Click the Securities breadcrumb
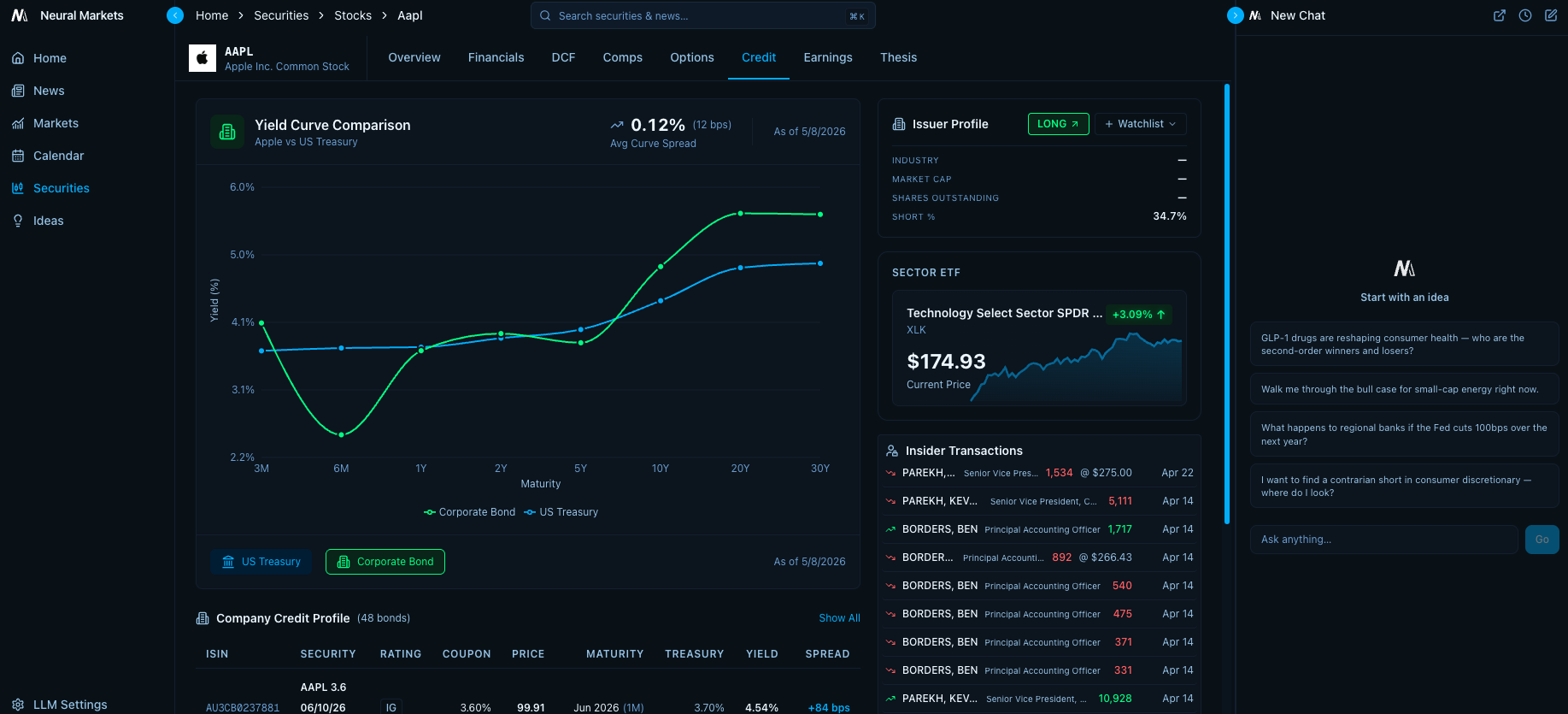This screenshot has height=714, width=1568. [281, 15]
